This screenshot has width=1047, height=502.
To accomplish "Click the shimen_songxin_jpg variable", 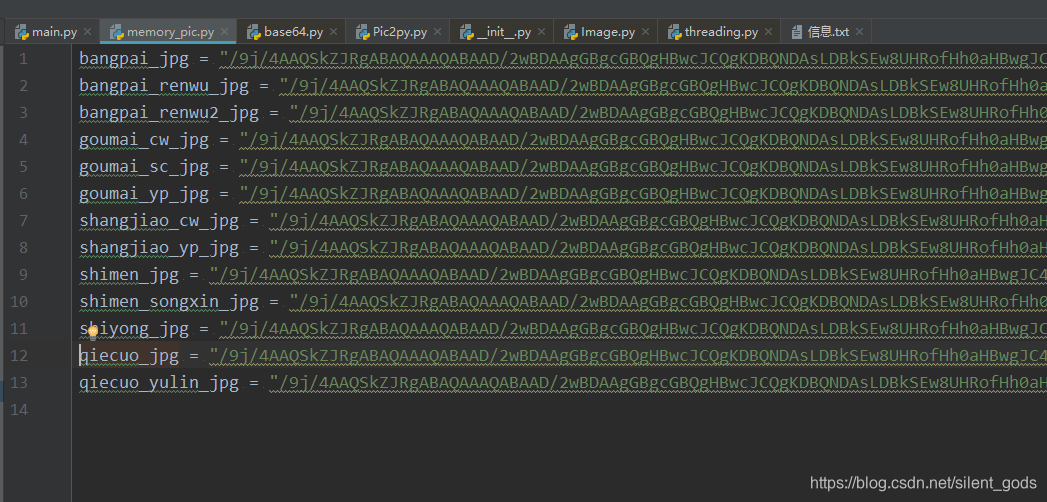I will [169, 302].
